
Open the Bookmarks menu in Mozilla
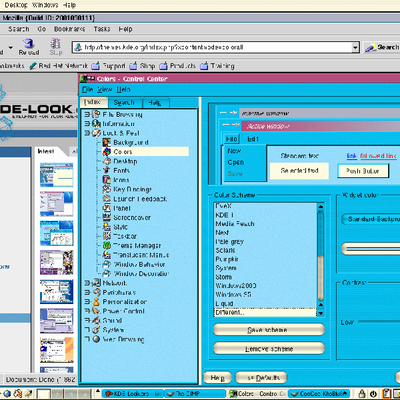pyautogui.click(x=69, y=29)
